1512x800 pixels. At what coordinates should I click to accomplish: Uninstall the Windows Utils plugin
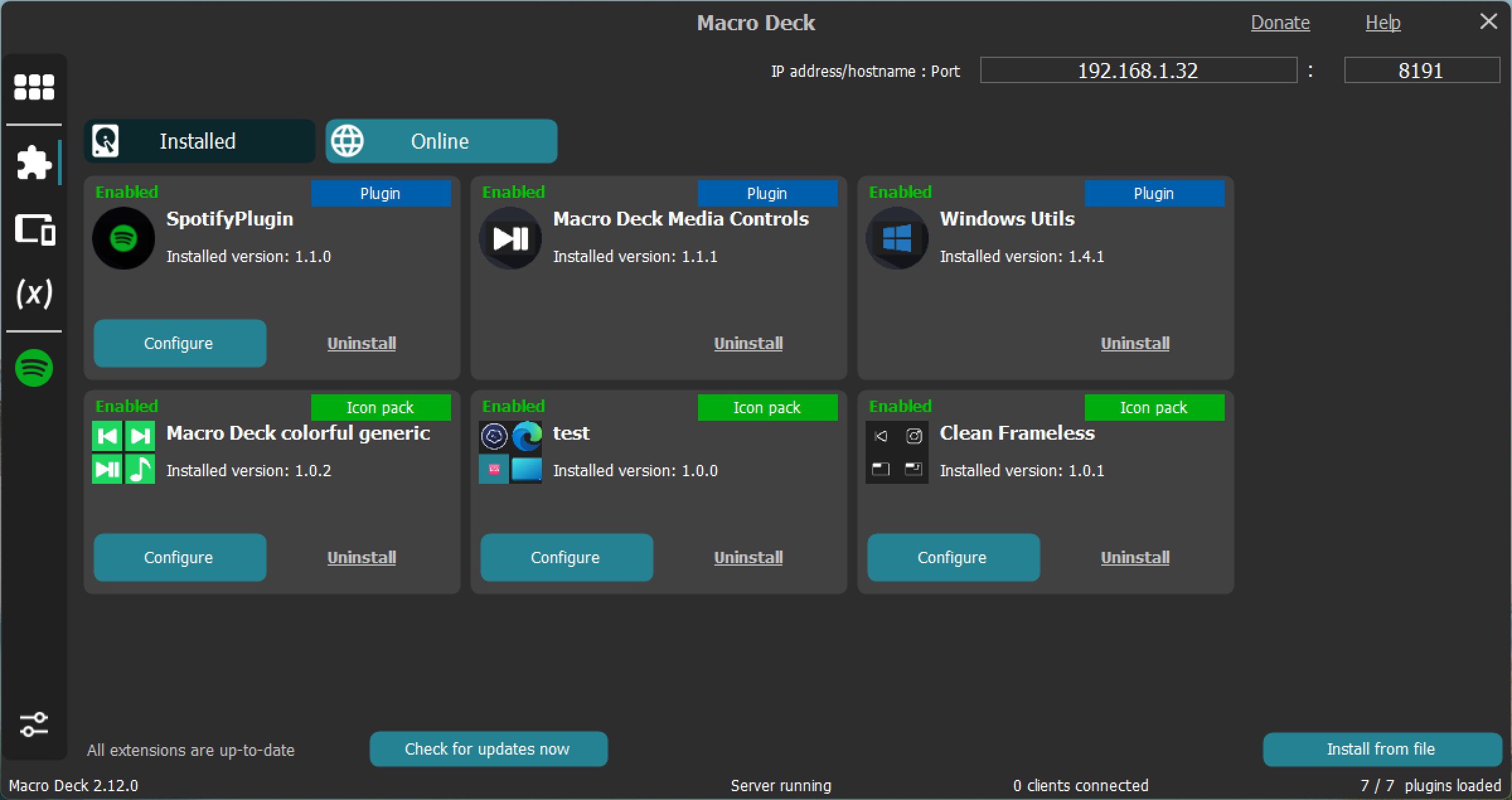pyautogui.click(x=1135, y=343)
